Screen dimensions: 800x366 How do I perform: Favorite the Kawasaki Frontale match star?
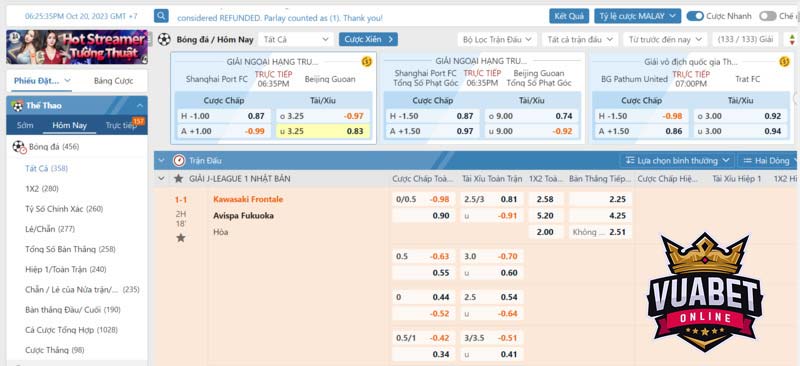[x=181, y=238]
